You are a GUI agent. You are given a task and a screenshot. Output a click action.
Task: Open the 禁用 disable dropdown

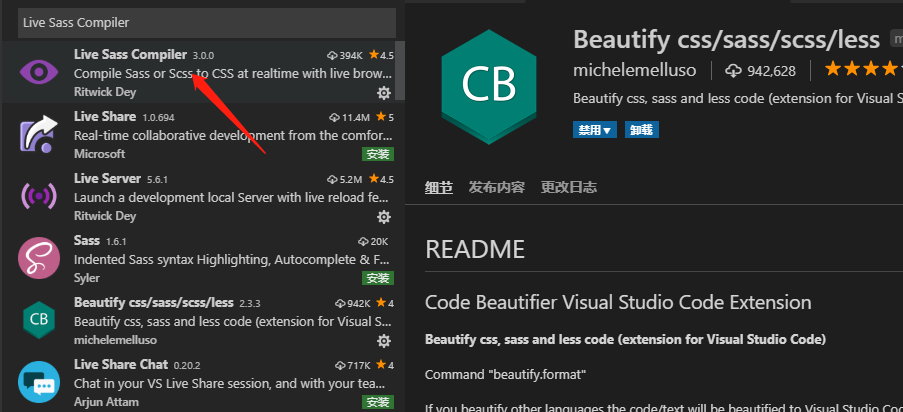tap(594, 130)
